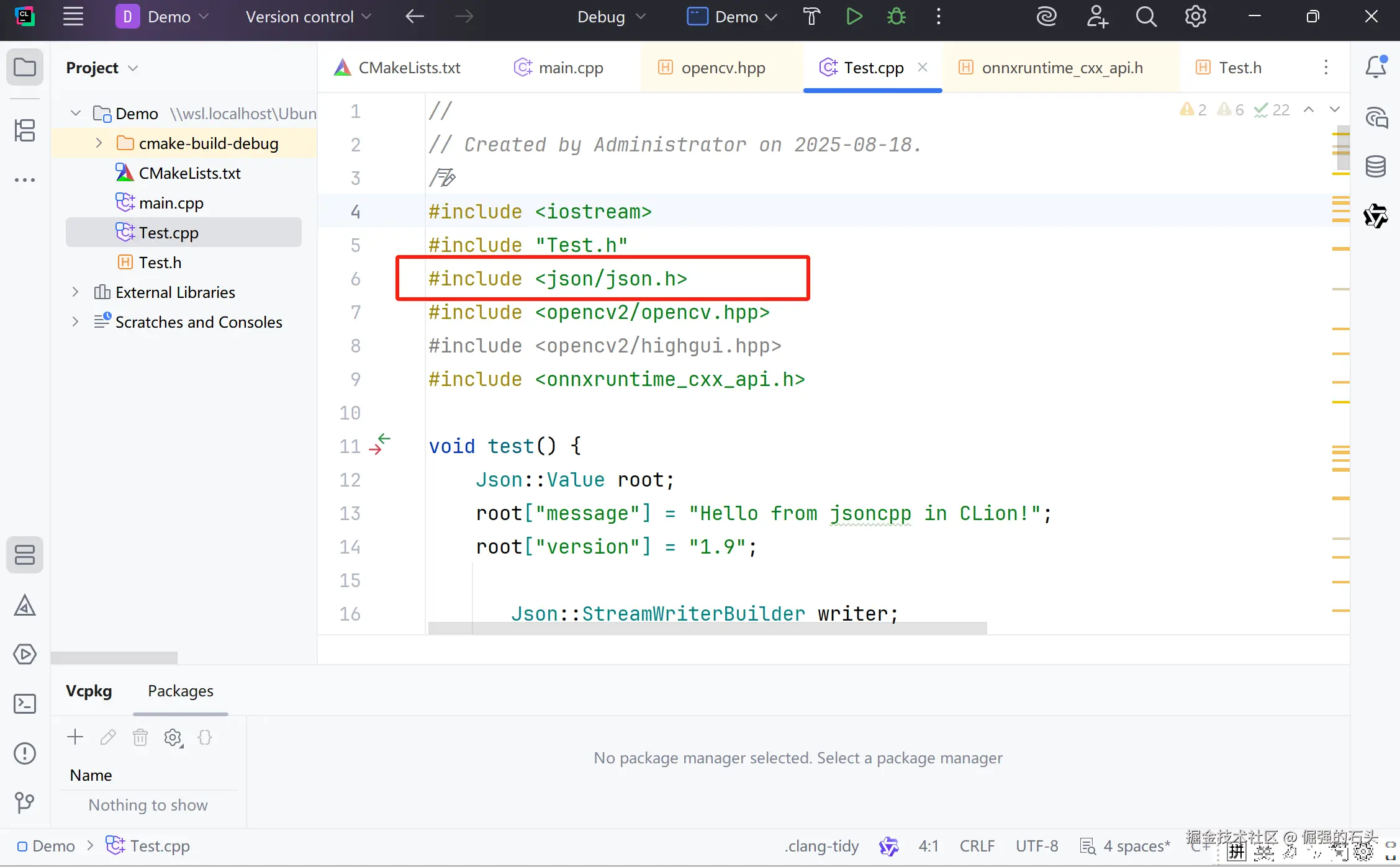This screenshot has width=1400, height=867.
Task: Open the CMake tool window triangle icon
Action: point(25,605)
